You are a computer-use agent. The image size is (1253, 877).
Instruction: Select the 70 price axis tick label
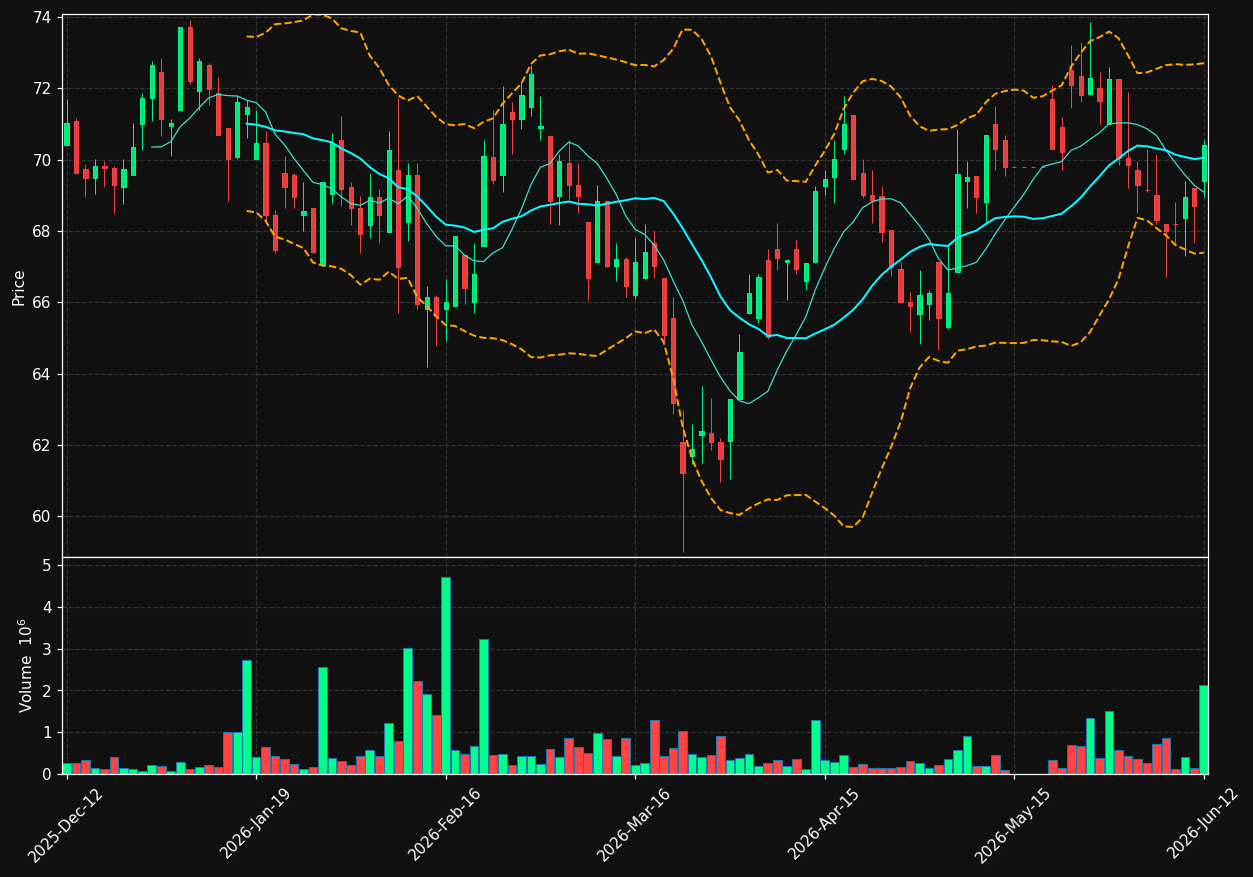pos(44,160)
